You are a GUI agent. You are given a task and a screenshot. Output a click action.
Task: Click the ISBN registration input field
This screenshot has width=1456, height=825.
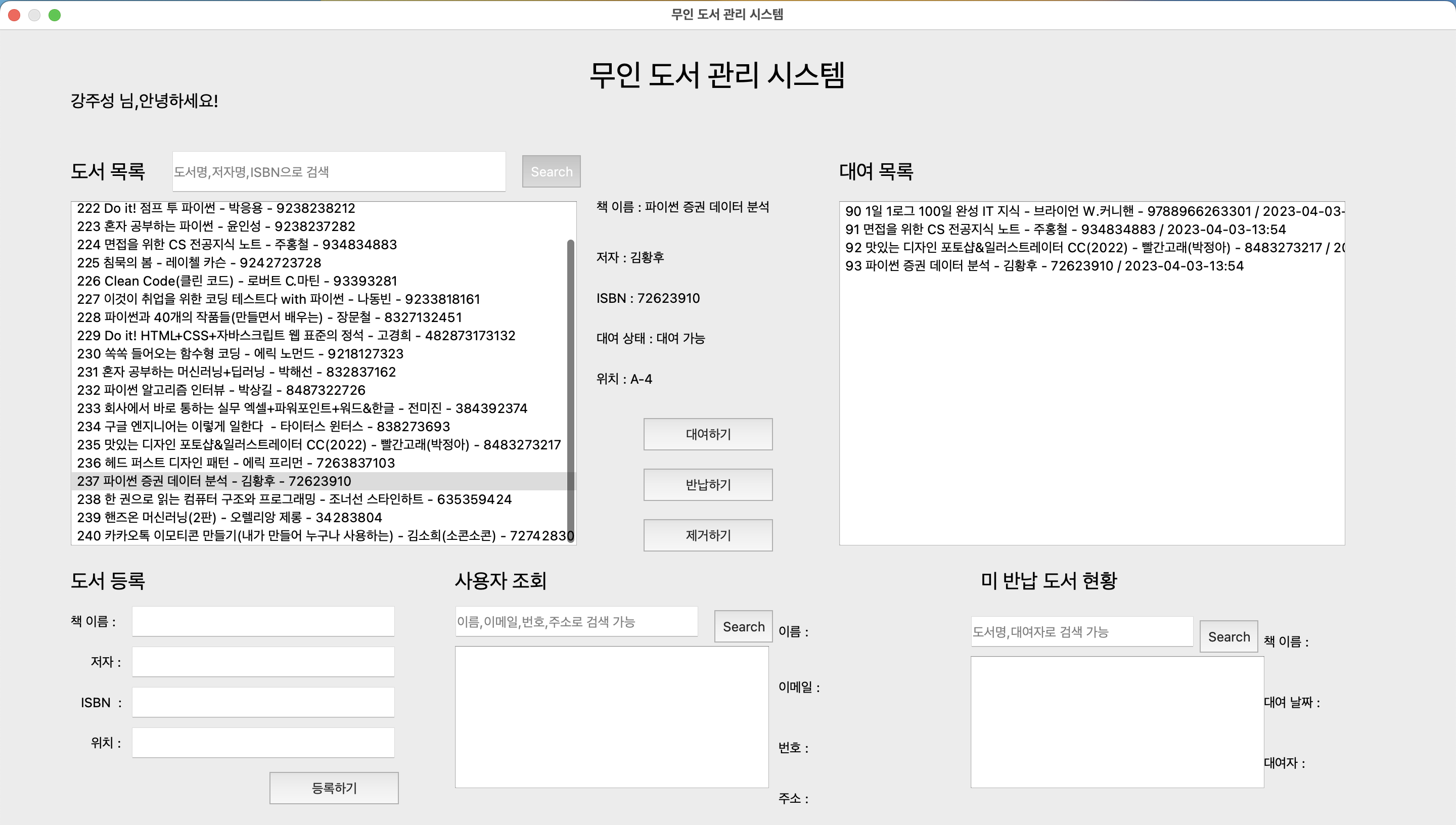point(263,703)
